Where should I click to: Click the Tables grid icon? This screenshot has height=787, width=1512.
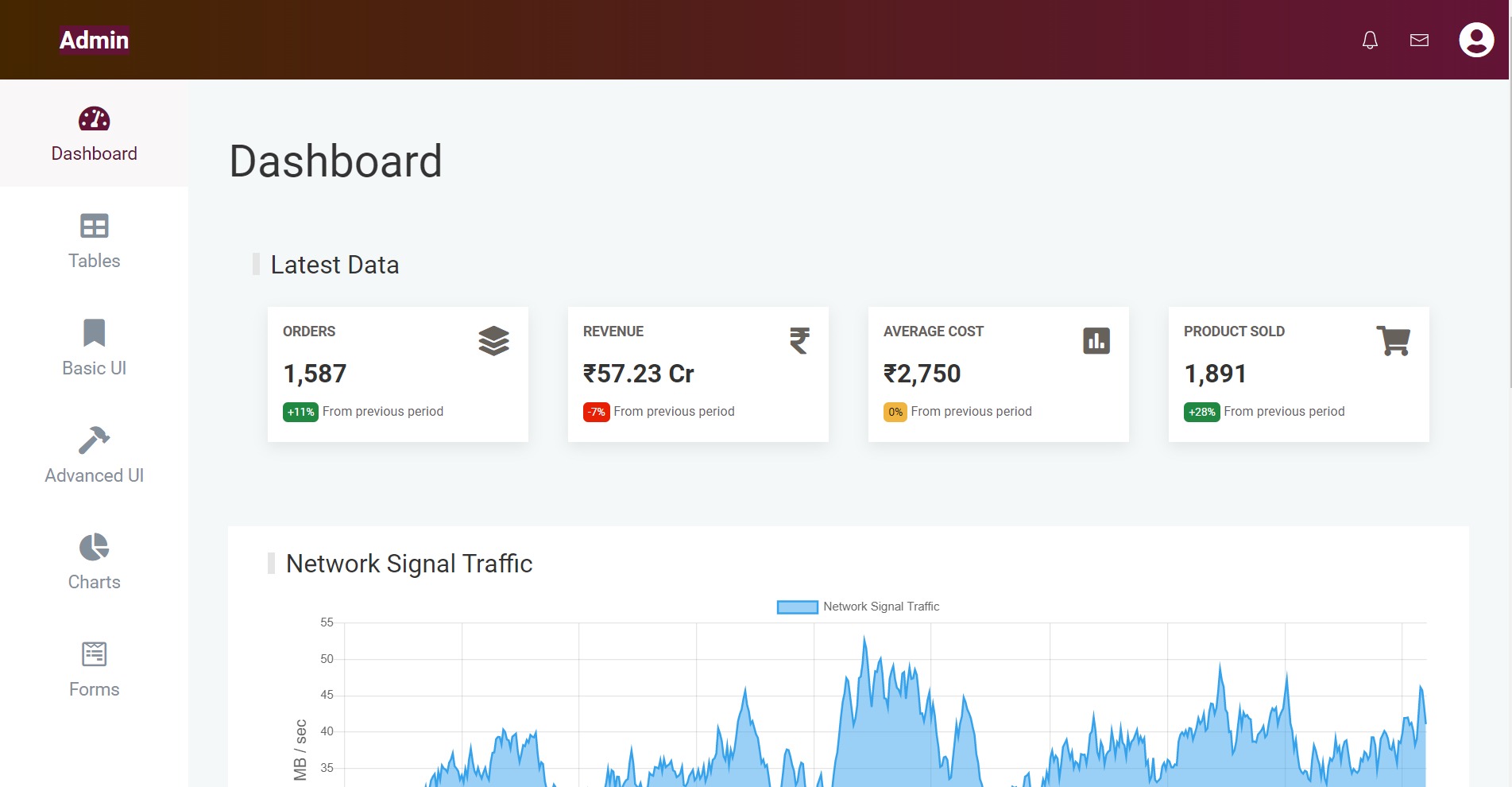pyautogui.click(x=95, y=227)
